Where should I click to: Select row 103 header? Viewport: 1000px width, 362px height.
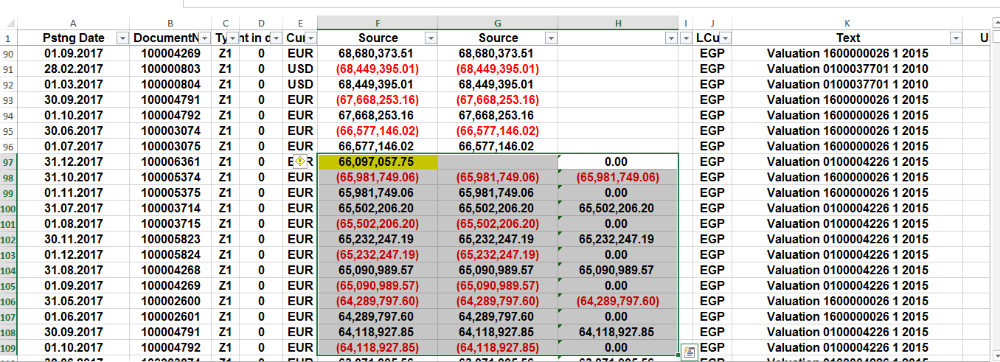click(9, 254)
